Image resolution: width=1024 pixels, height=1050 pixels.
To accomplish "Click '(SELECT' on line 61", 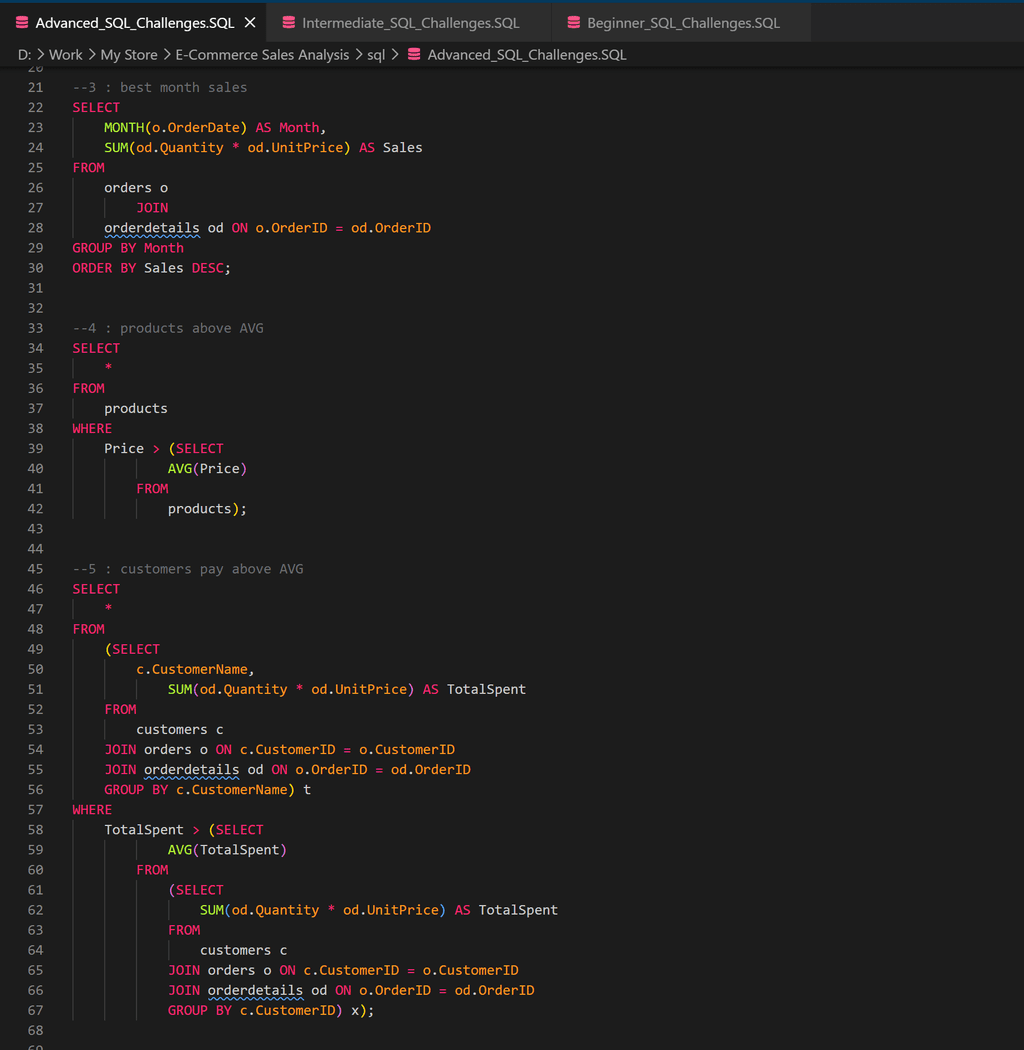I will pos(196,891).
